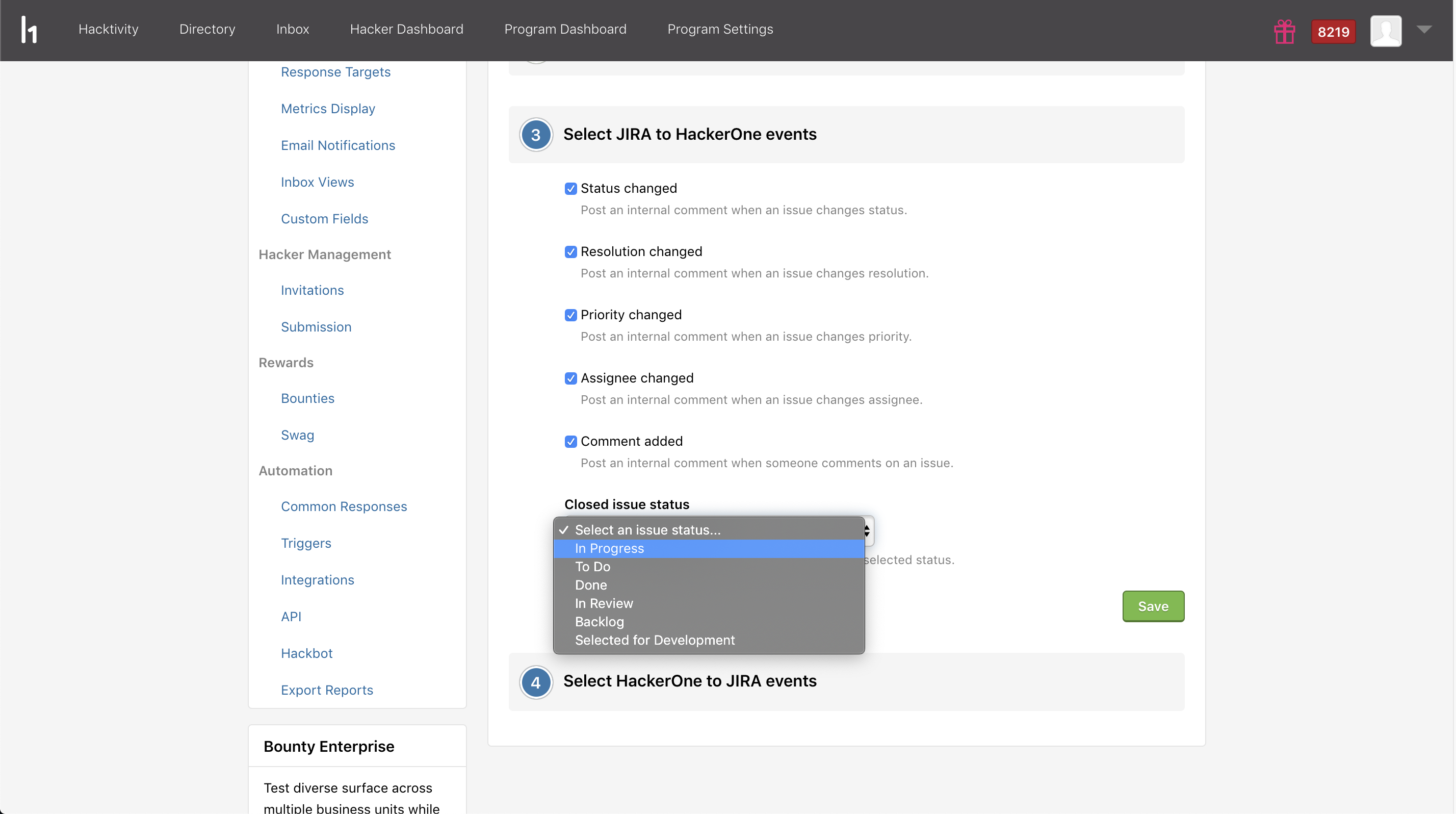
Task: Click the red 8219 notification badge
Action: click(1333, 32)
